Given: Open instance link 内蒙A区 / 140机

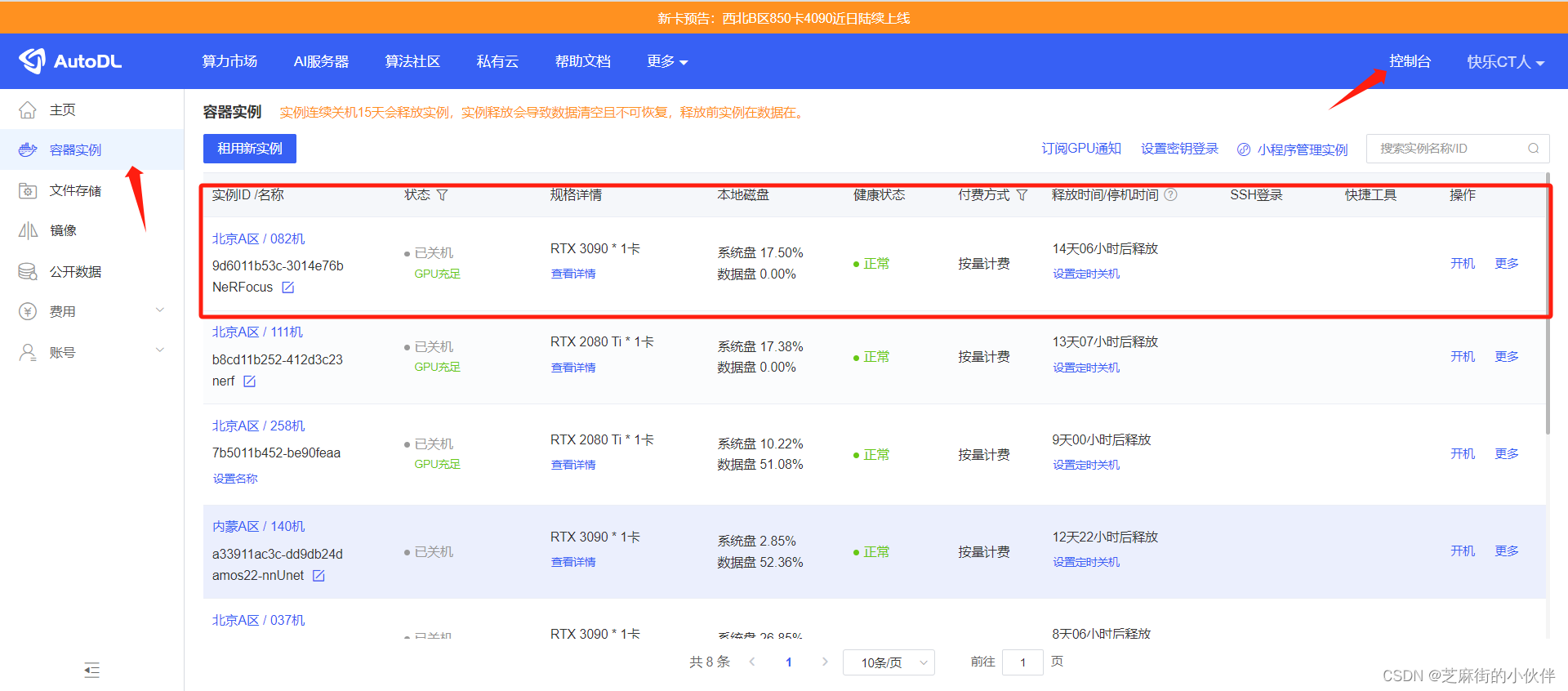Looking at the screenshot, I should 258,527.
